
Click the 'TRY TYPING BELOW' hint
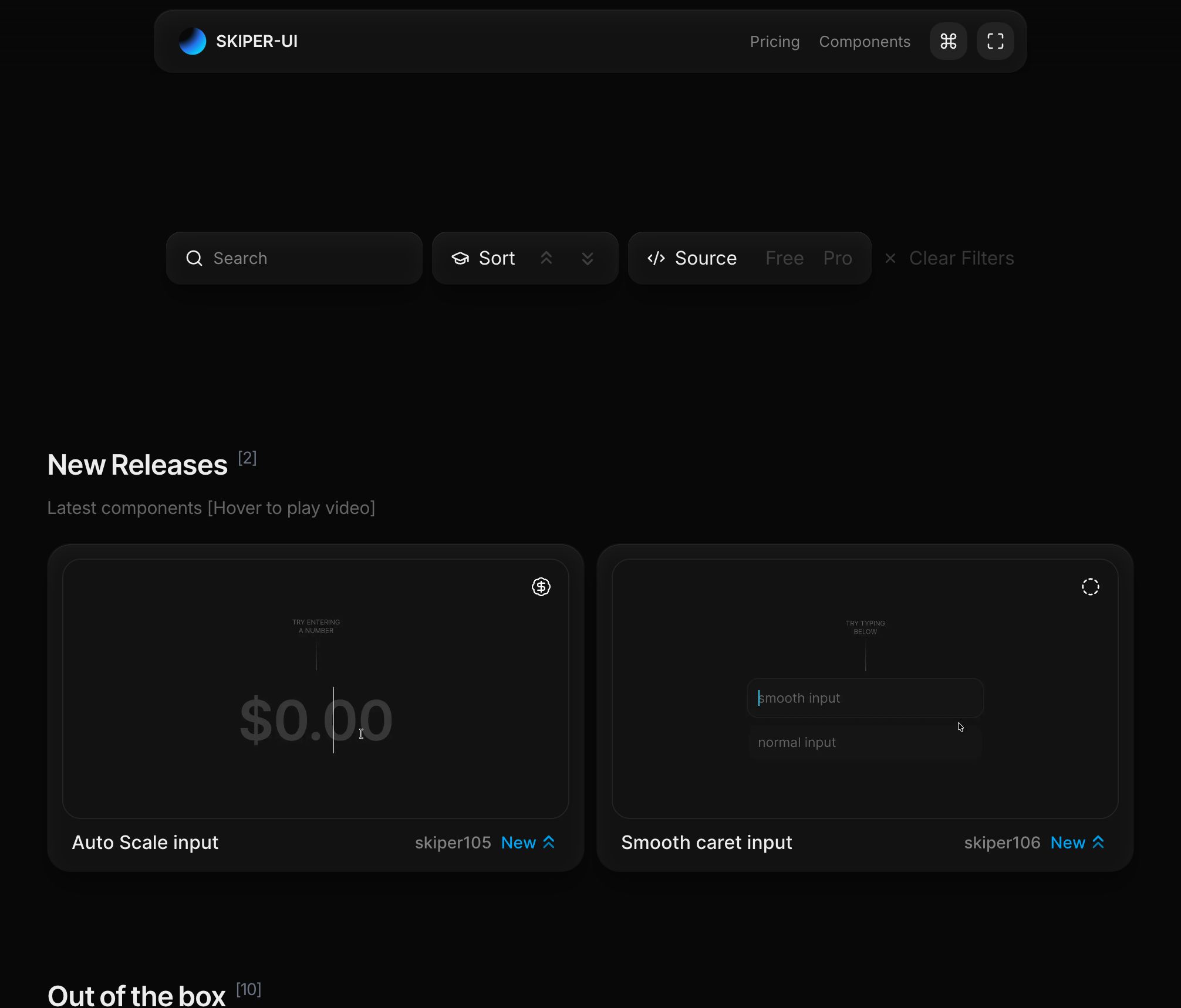tap(865, 627)
